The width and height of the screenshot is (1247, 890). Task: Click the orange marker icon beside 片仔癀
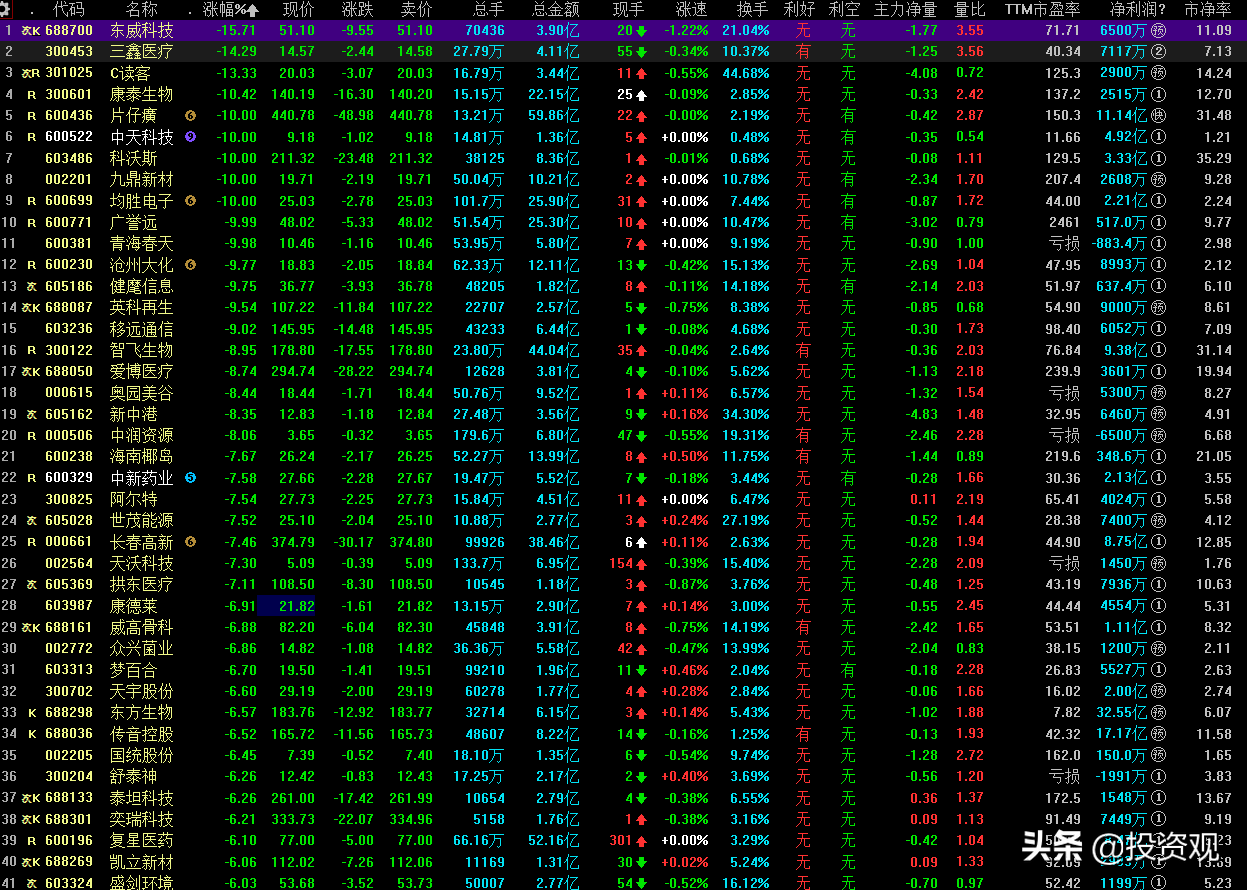click(190, 115)
